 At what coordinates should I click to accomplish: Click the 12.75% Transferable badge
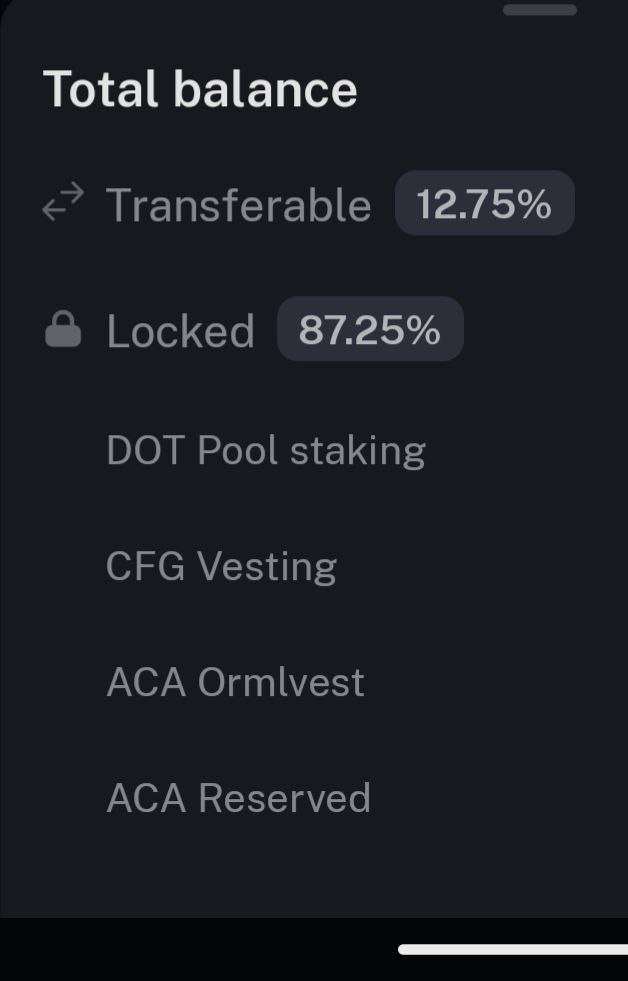pyautogui.click(x=485, y=203)
